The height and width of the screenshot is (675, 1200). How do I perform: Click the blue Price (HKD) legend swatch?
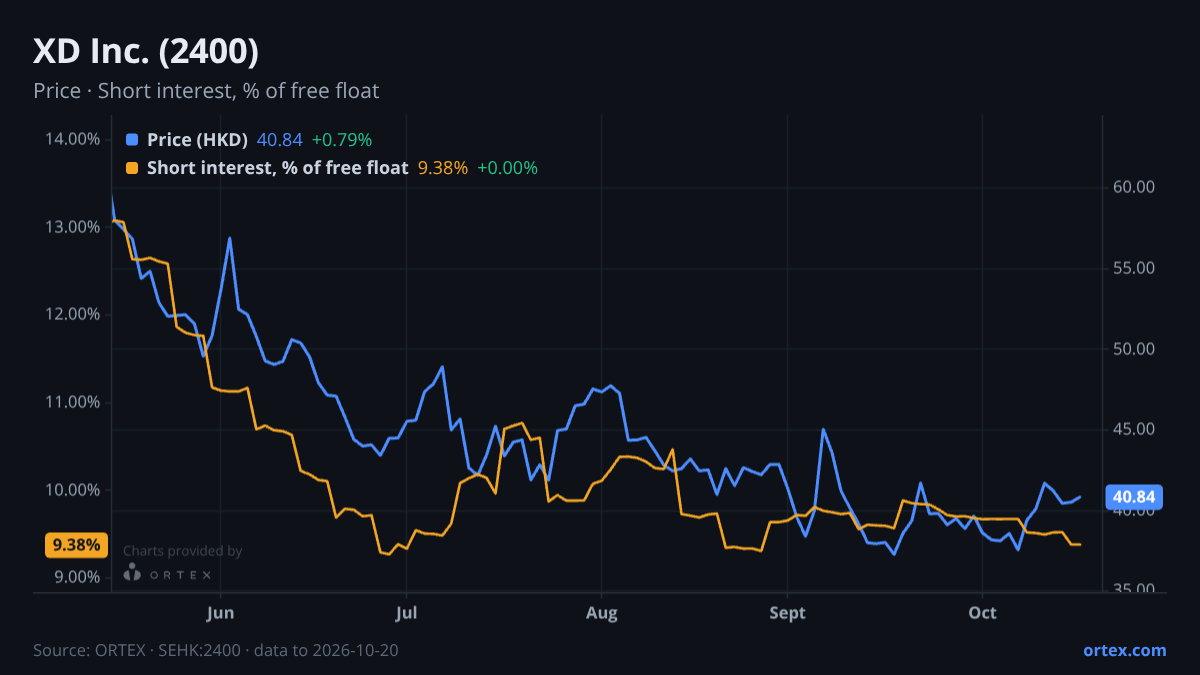(x=132, y=140)
